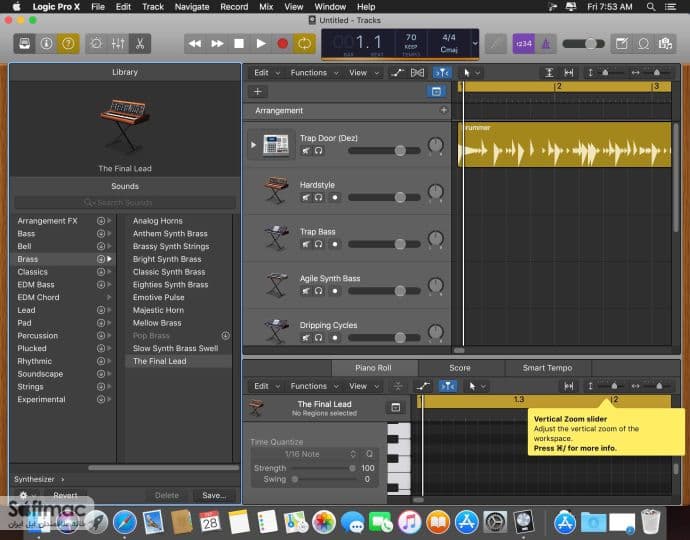Mute the Trap Door (Dez) track
This screenshot has height=540, width=690.
(305, 151)
